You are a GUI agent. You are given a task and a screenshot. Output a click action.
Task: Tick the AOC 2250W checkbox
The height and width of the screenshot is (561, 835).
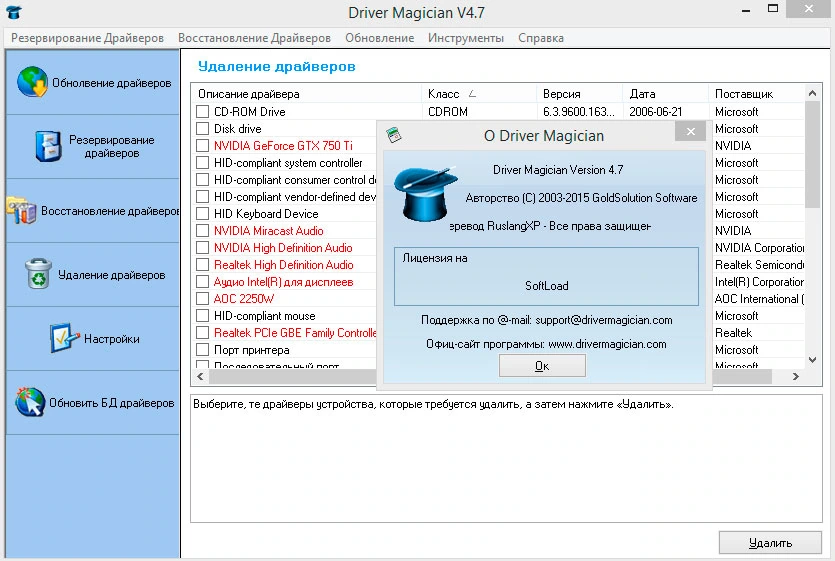202,299
